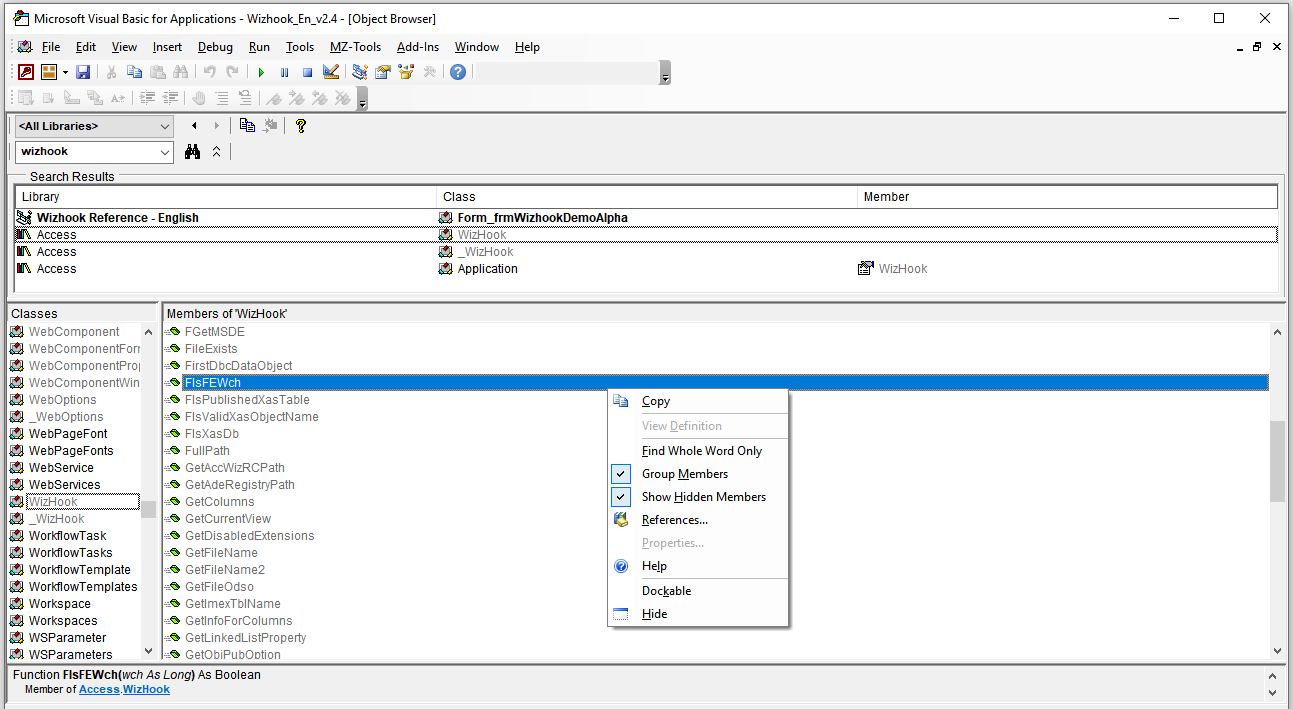This screenshot has height=709, width=1293.
Task: Click the blue Help icon in the Standard toolbar
Action: 458,72
